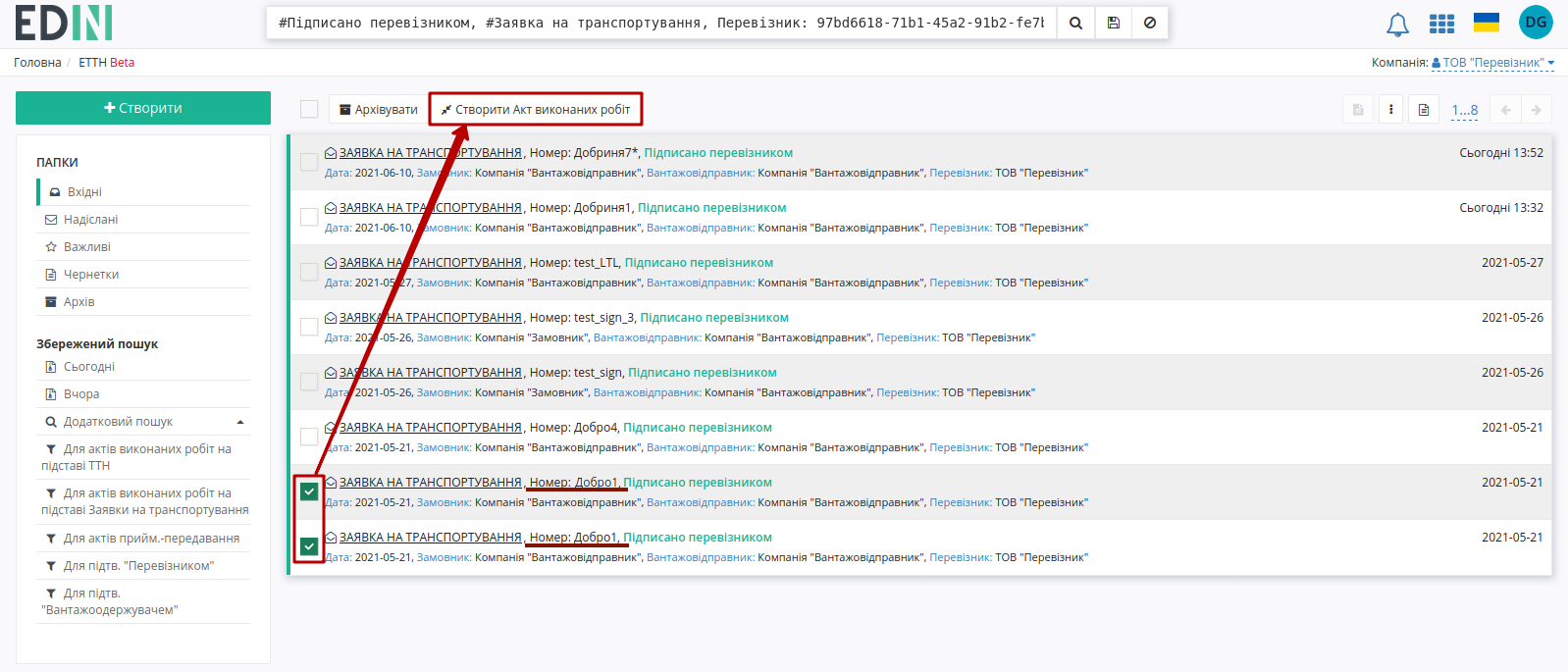Toggle the select-all checkbox in toolbar
Viewport: 1568px width, 672px height.
(x=309, y=109)
